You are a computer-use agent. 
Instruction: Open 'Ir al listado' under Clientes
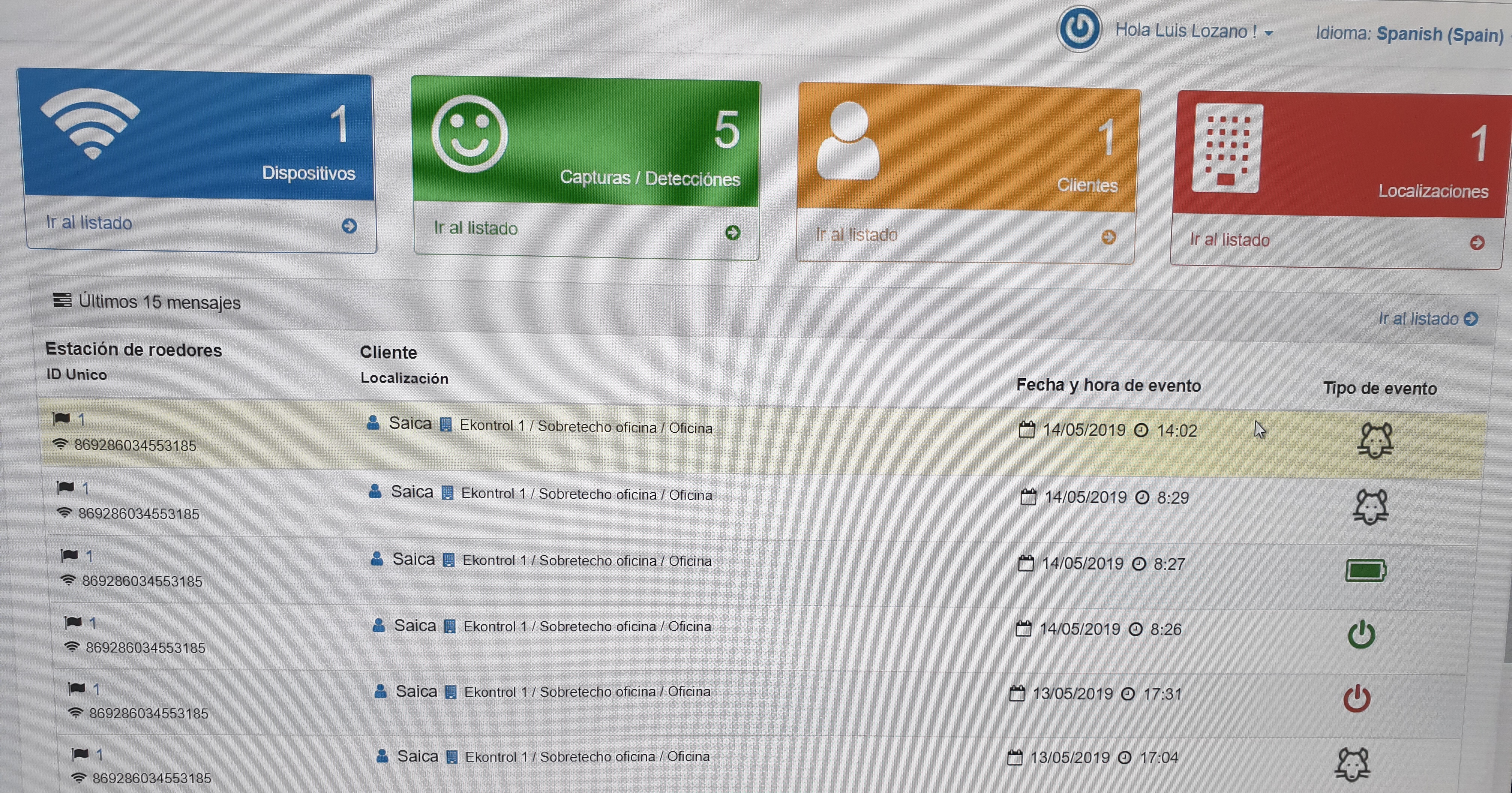click(856, 235)
